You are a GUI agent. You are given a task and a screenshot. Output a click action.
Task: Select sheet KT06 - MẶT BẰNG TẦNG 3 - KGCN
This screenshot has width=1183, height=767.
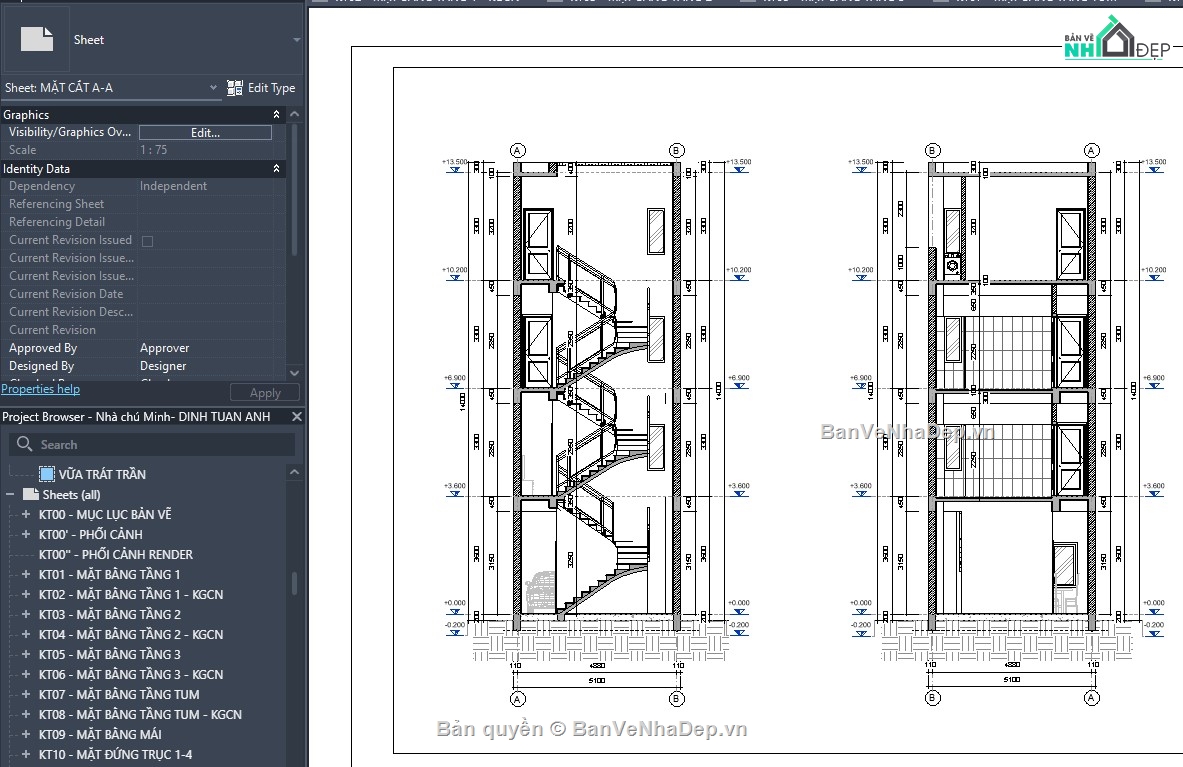(x=131, y=674)
